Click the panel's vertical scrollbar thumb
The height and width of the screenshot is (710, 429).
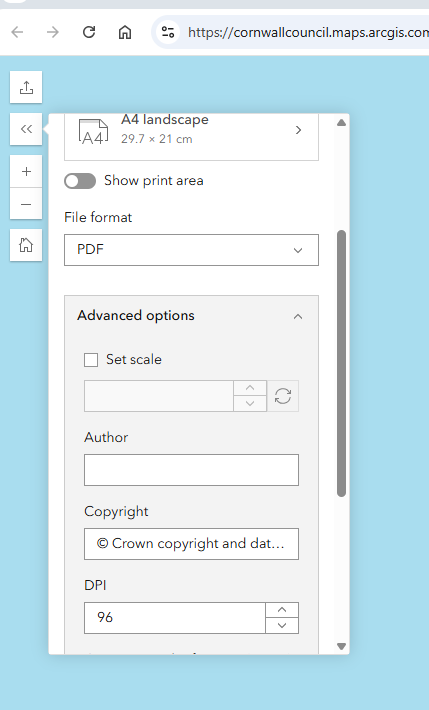pos(342,364)
